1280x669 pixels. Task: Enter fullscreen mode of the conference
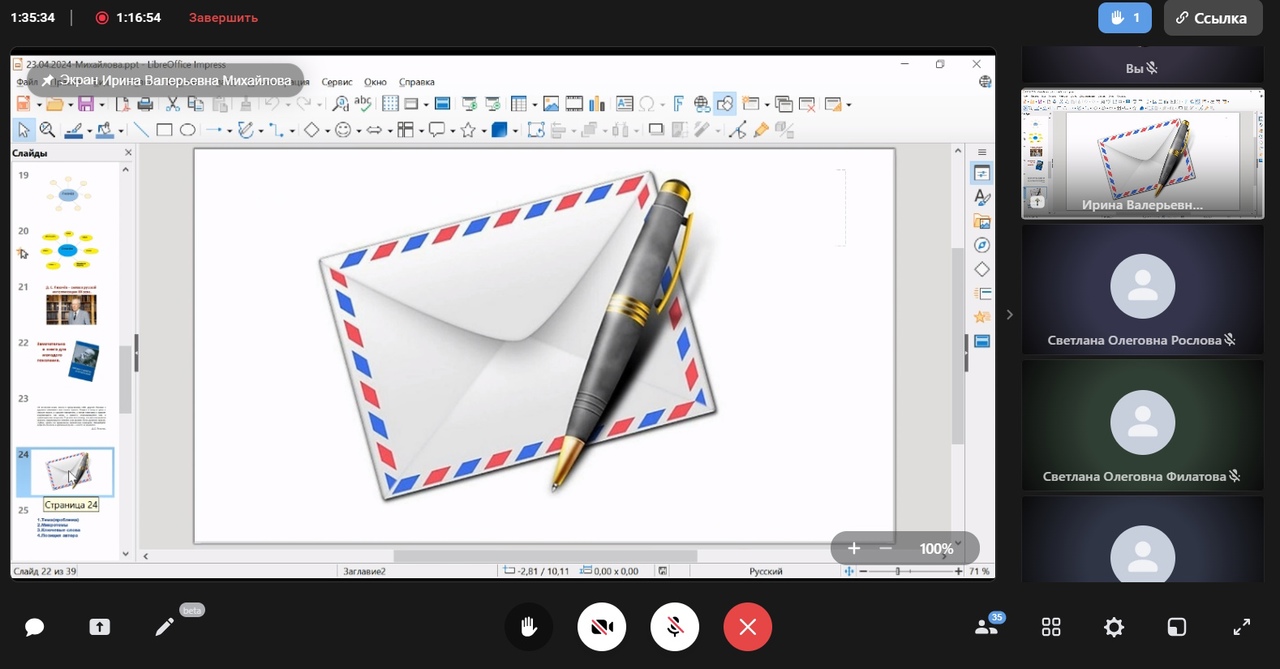1241,627
